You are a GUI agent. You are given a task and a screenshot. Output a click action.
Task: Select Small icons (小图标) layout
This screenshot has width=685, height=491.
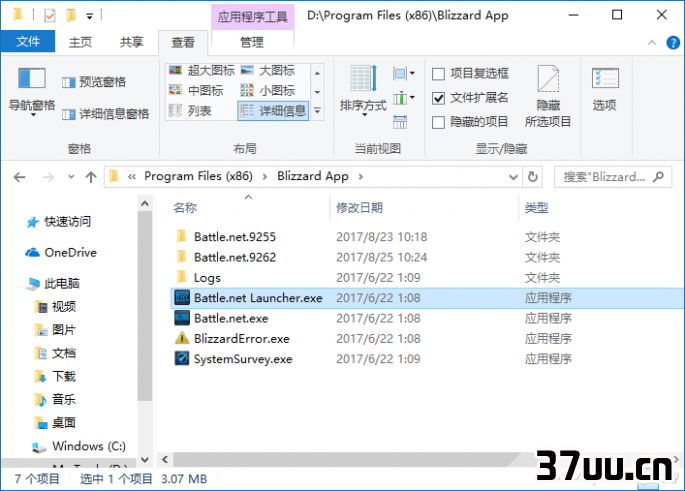[268, 90]
